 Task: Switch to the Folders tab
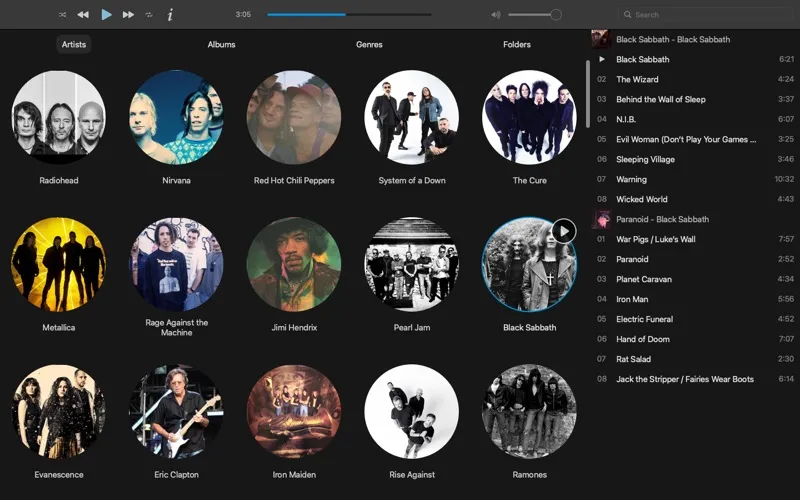coord(517,44)
